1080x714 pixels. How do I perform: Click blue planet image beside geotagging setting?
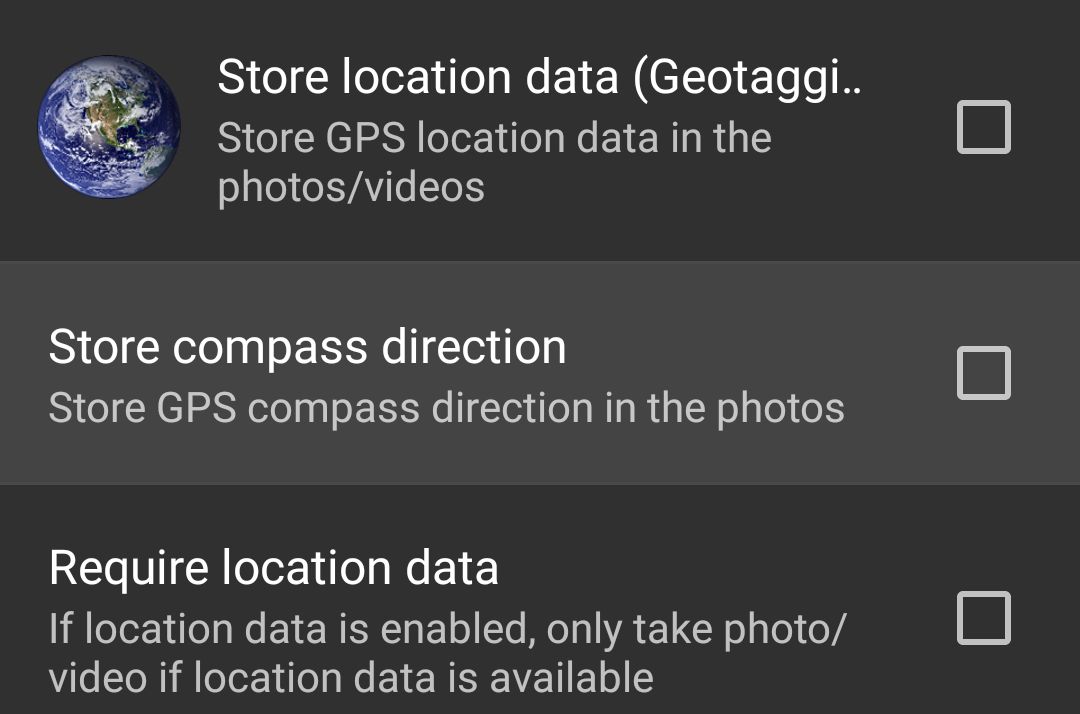pos(109,127)
